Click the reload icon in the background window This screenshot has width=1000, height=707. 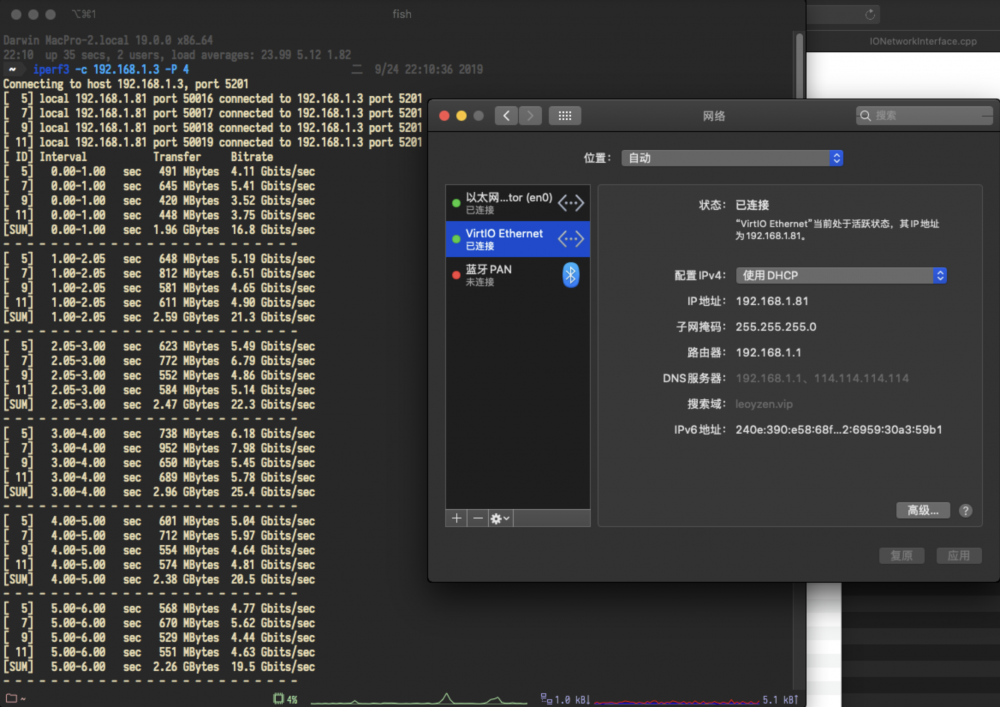click(x=870, y=14)
